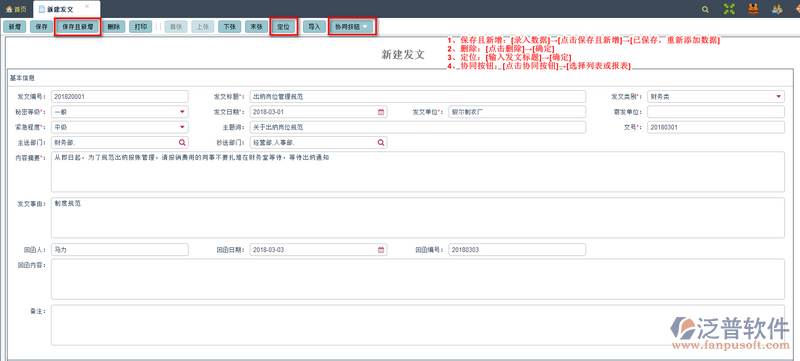The height and width of the screenshot is (361, 800).
Task: Search 抄送部门 with magnifier icon
Action: 381,143
